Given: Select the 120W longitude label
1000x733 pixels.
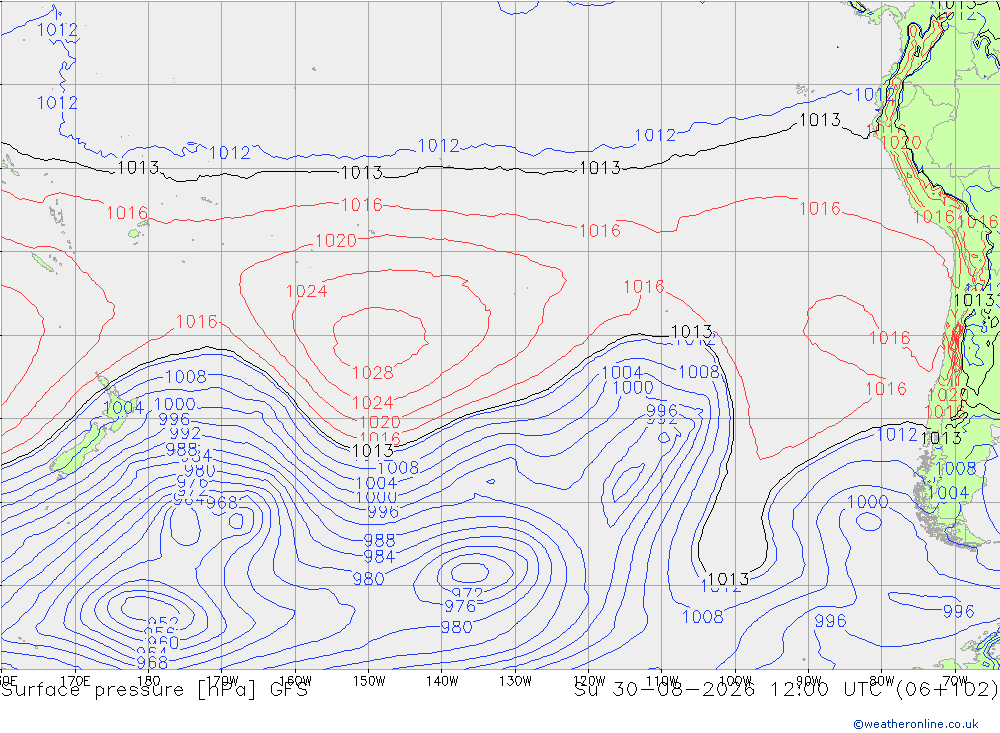Looking at the screenshot, I should click(589, 681).
